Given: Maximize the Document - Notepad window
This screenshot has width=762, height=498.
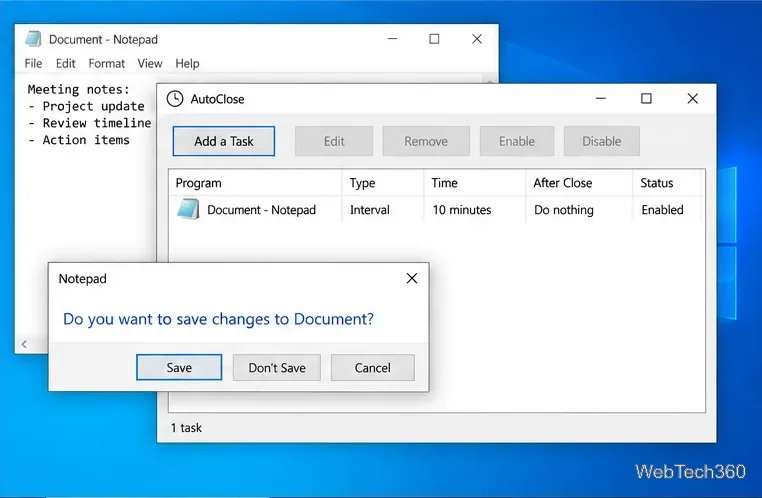Looking at the screenshot, I should tap(434, 39).
